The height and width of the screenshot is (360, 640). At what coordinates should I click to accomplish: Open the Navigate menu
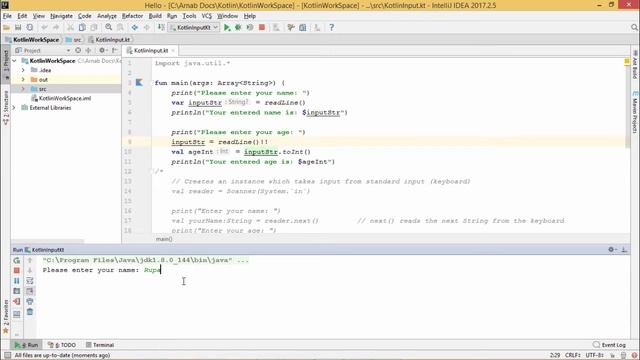coord(61,16)
